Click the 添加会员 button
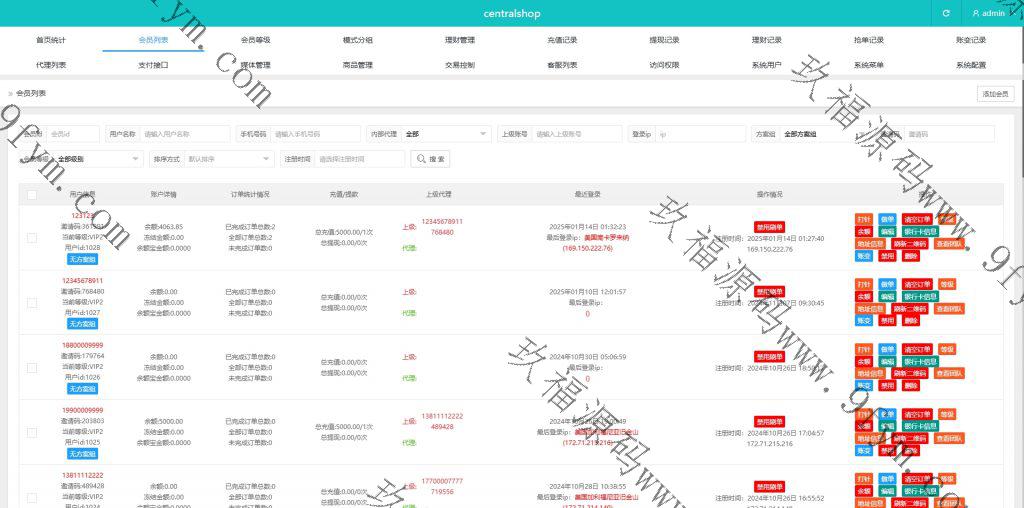 click(x=995, y=93)
